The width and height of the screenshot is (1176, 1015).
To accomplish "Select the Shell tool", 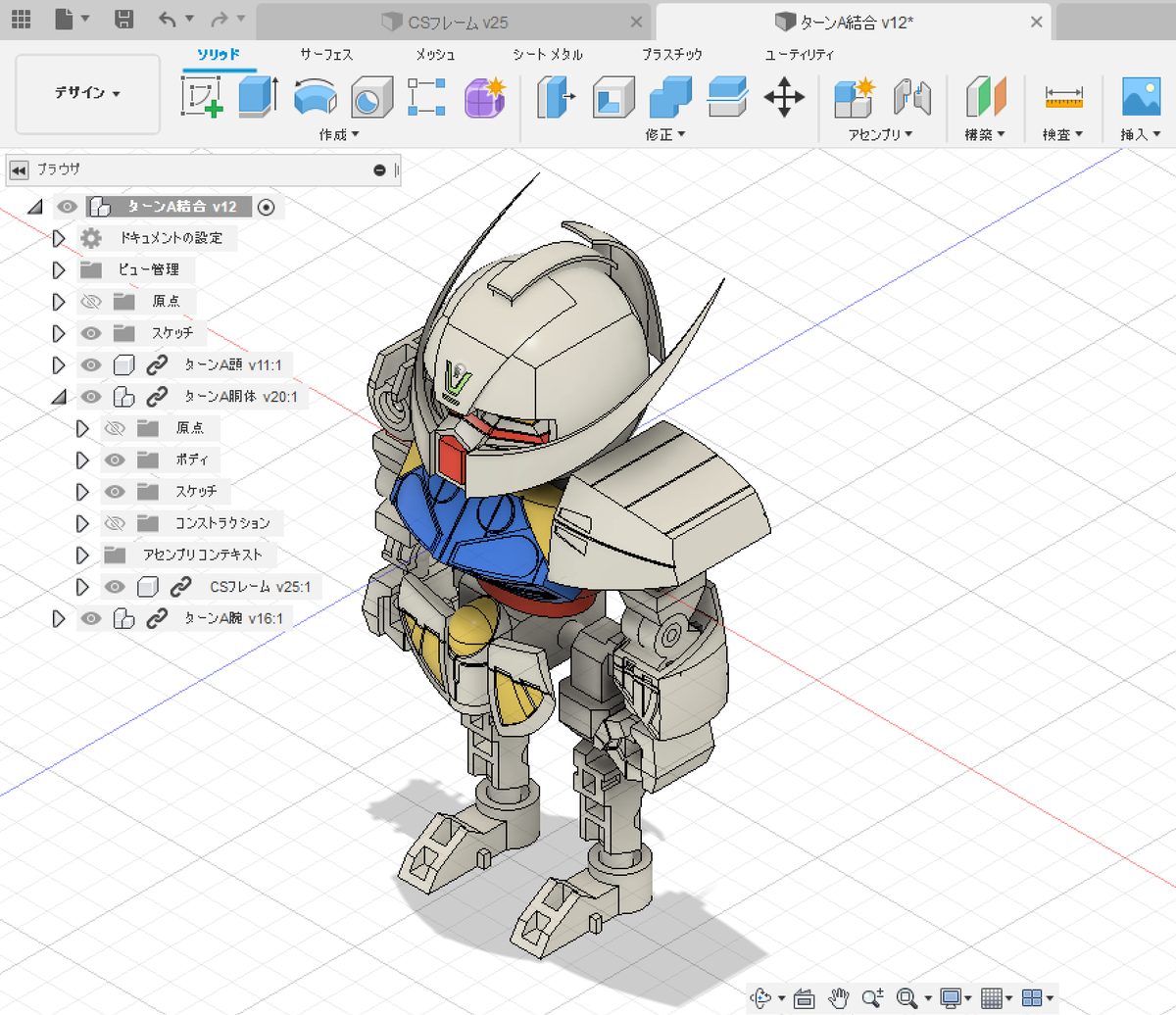I will click(x=614, y=98).
